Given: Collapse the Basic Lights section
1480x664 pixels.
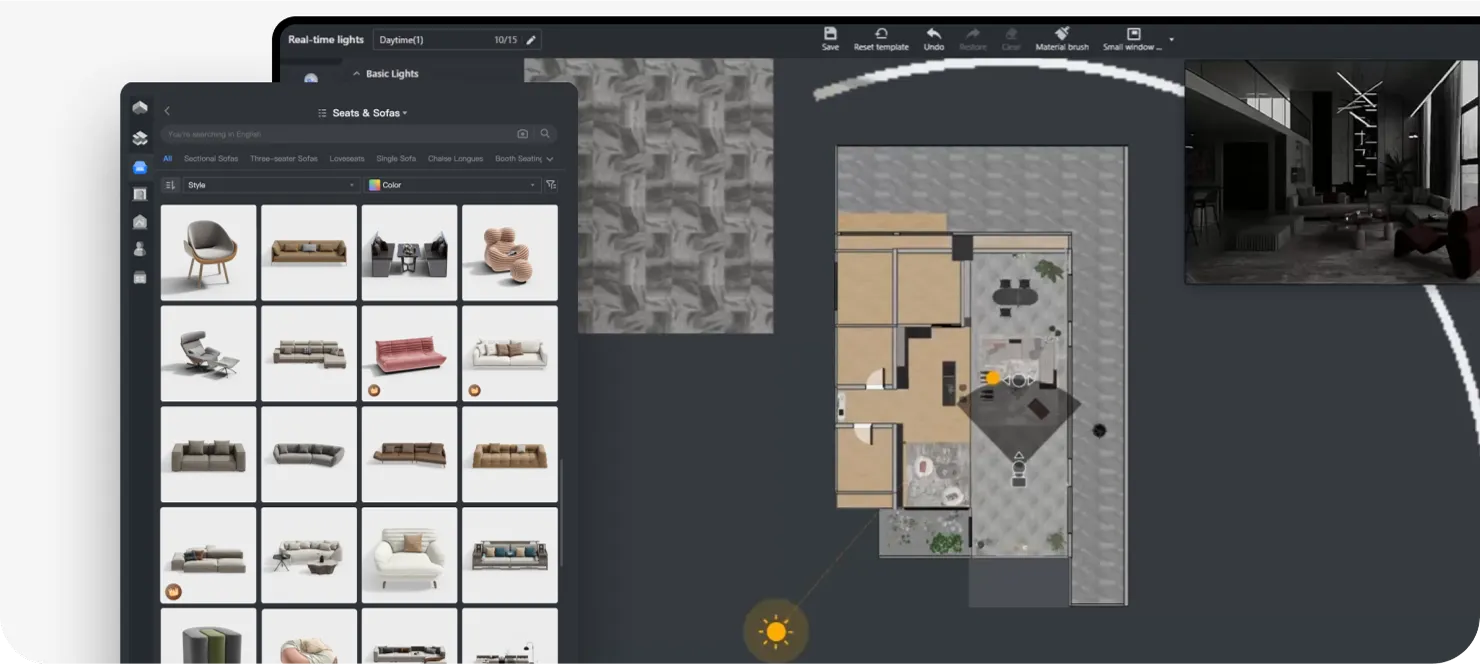Looking at the screenshot, I should [356, 74].
